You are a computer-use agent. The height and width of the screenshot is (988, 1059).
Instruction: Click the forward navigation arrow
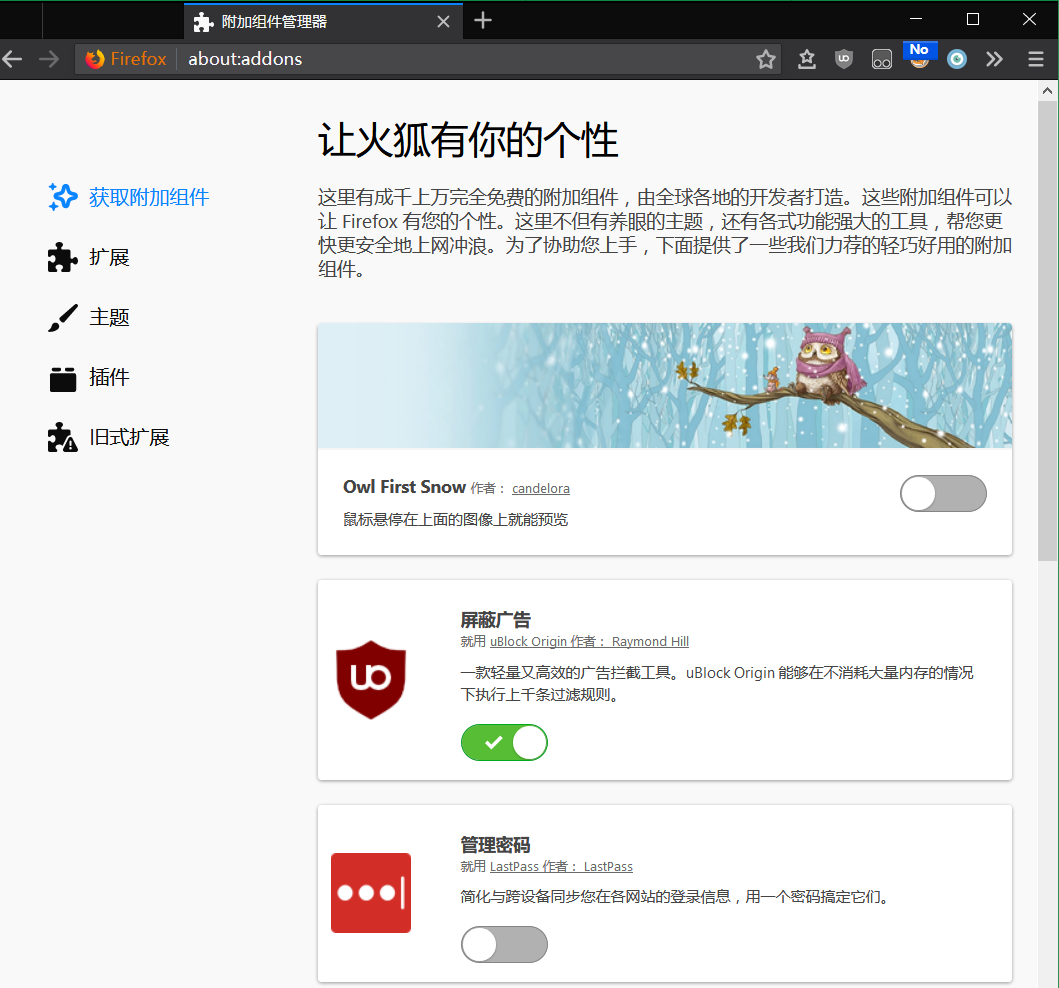pyautogui.click(x=49, y=59)
